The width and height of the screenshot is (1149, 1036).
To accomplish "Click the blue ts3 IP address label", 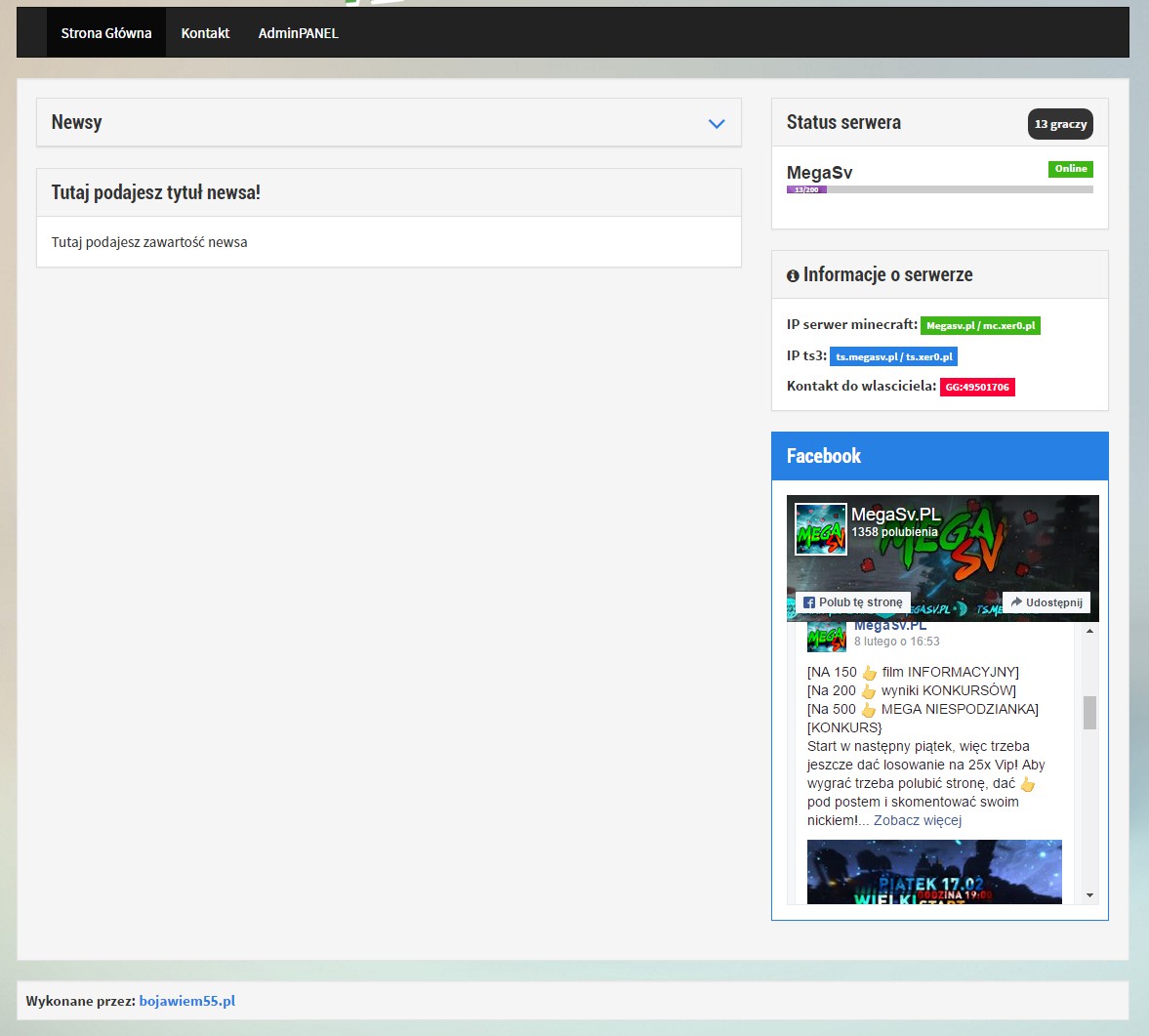I will tap(893, 356).
